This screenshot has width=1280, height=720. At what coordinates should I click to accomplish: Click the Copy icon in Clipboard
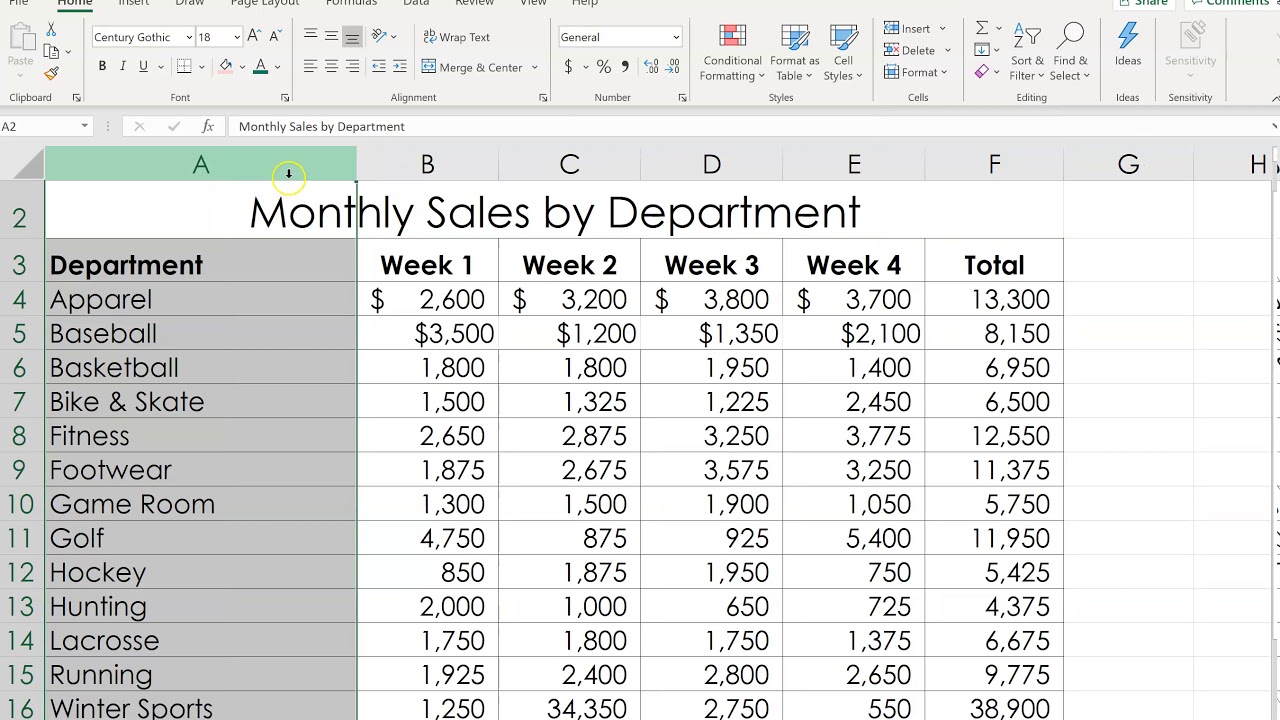click(51, 52)
